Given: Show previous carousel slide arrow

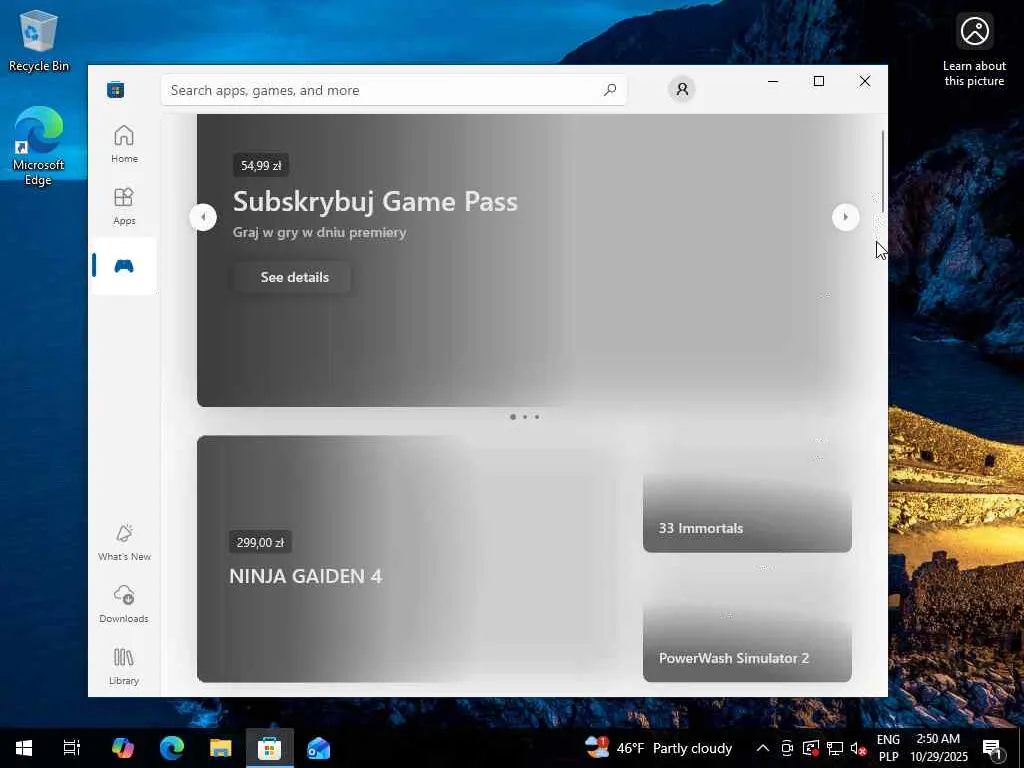Looking at the screenshot, I should coord(203,217).
